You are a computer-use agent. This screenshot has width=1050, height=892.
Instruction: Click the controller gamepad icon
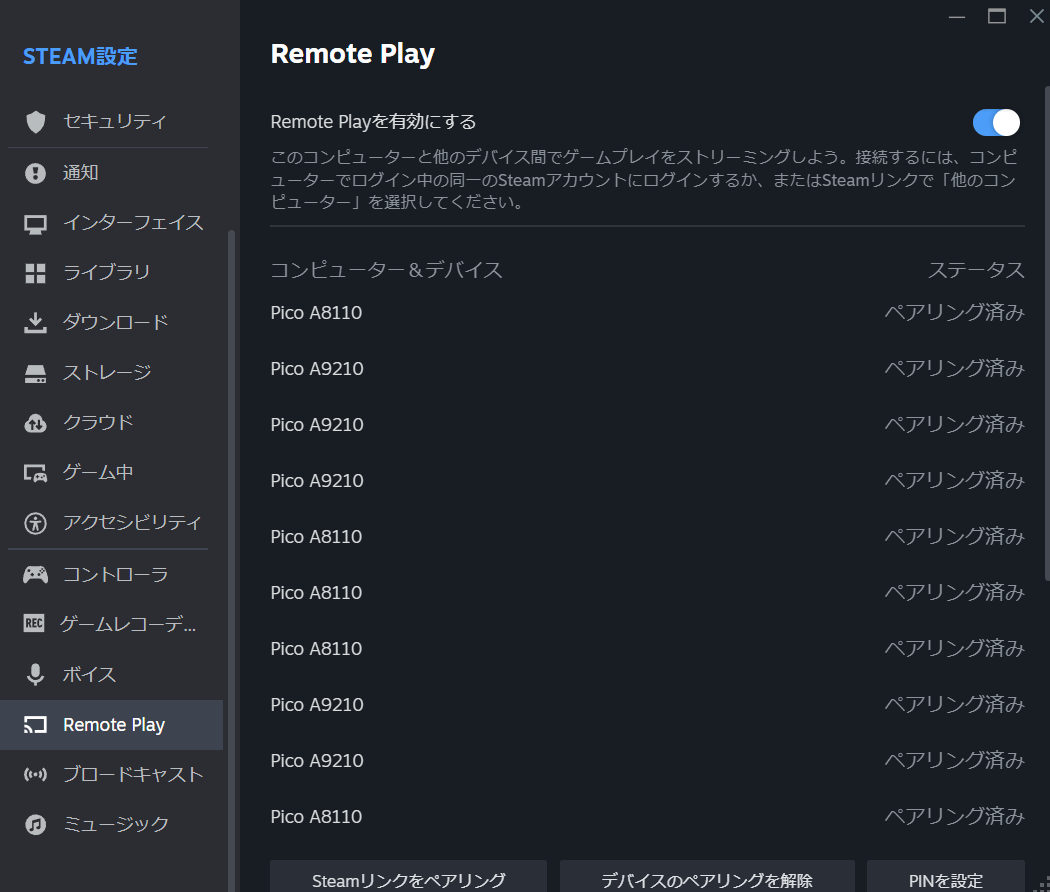pyautogui.click(x=36, y=575)
